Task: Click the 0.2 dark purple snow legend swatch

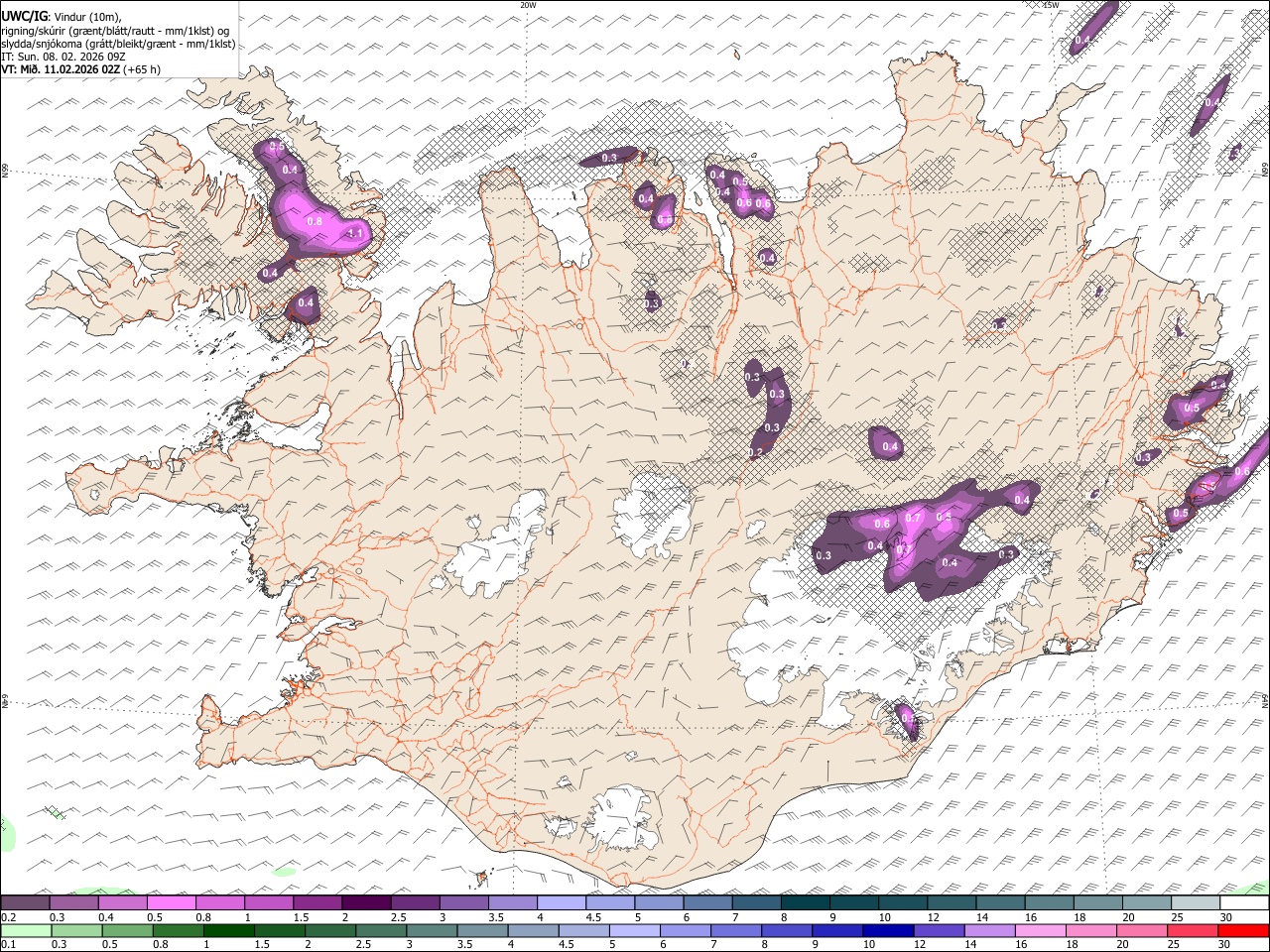Action: pyautogui.click(x=25, y=903)
